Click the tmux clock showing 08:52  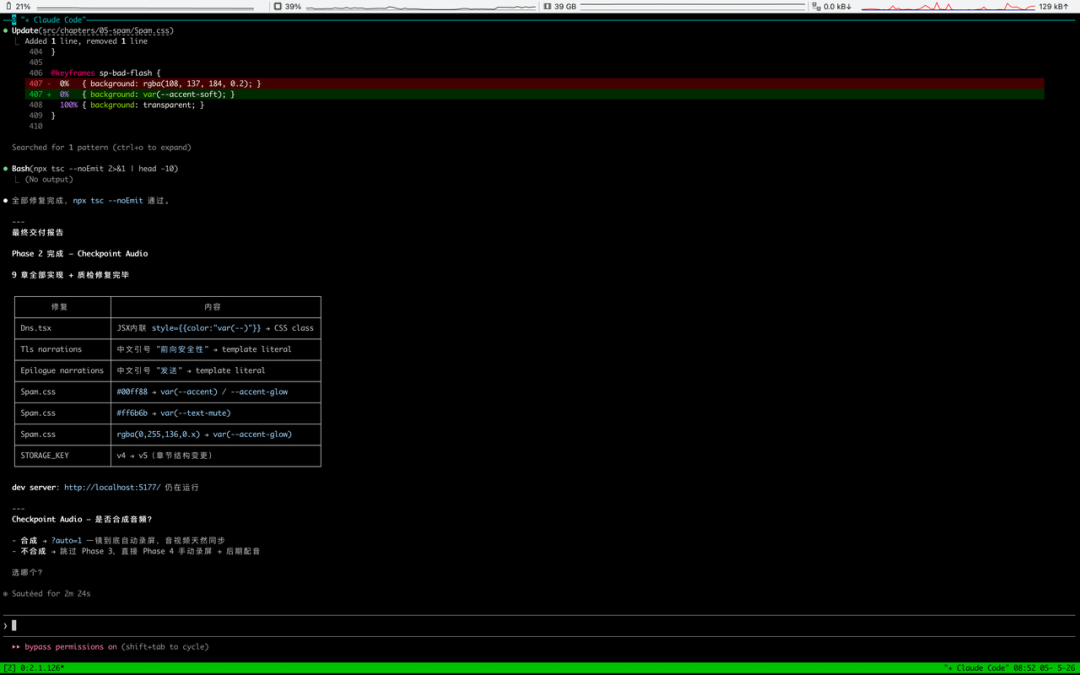1023,668
